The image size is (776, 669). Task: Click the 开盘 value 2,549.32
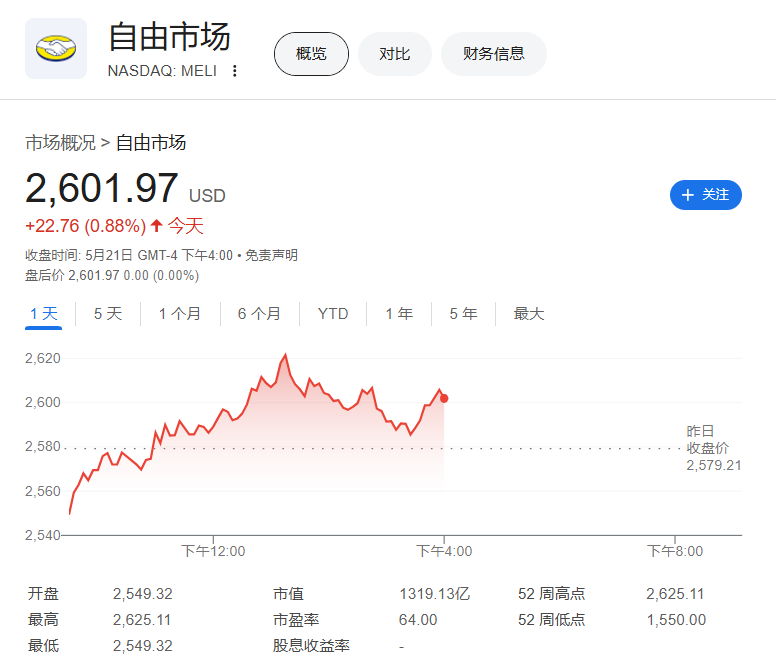coord(143,594)
